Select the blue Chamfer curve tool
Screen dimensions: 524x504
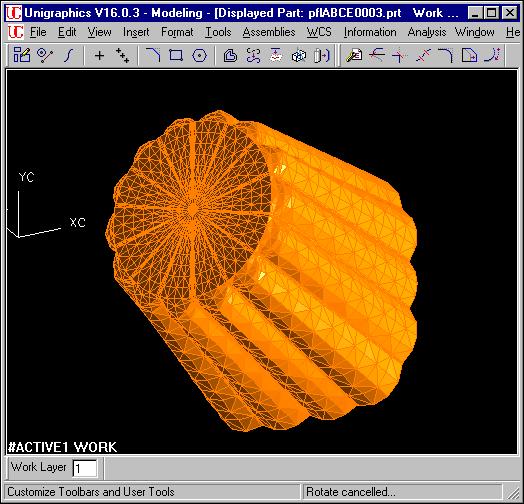(x=153, y=55)
